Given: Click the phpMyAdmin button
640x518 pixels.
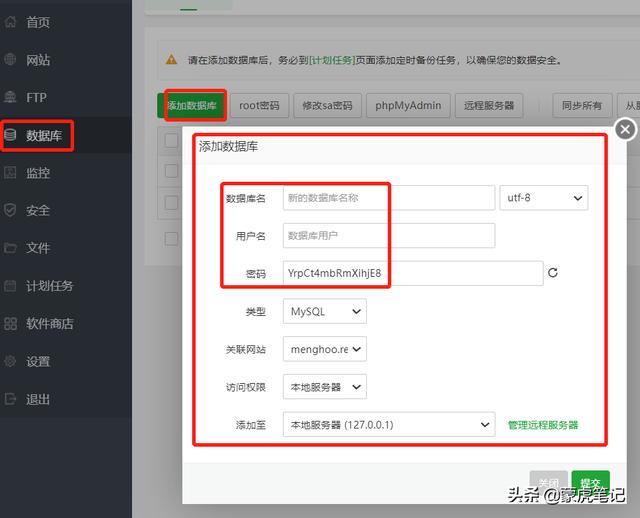Looking at the screenshot, I should tap(406, 105).
